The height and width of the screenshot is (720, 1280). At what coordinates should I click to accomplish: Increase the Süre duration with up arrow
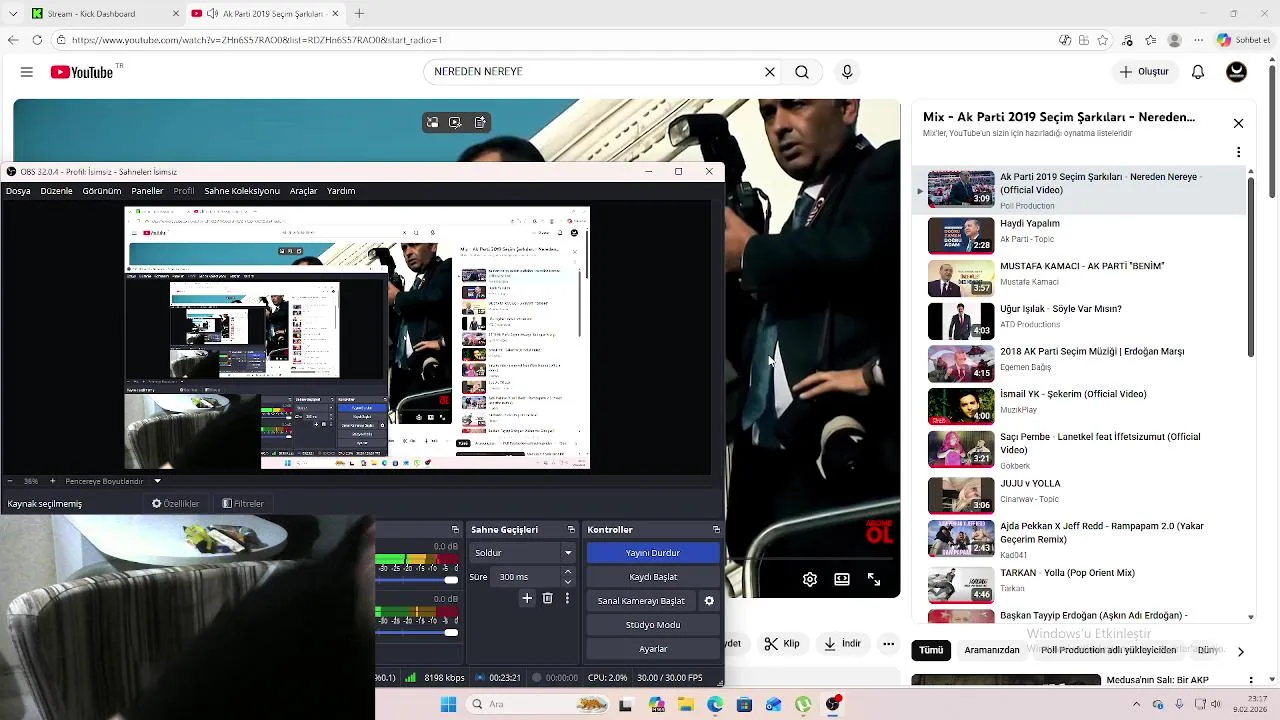[568, 572]
